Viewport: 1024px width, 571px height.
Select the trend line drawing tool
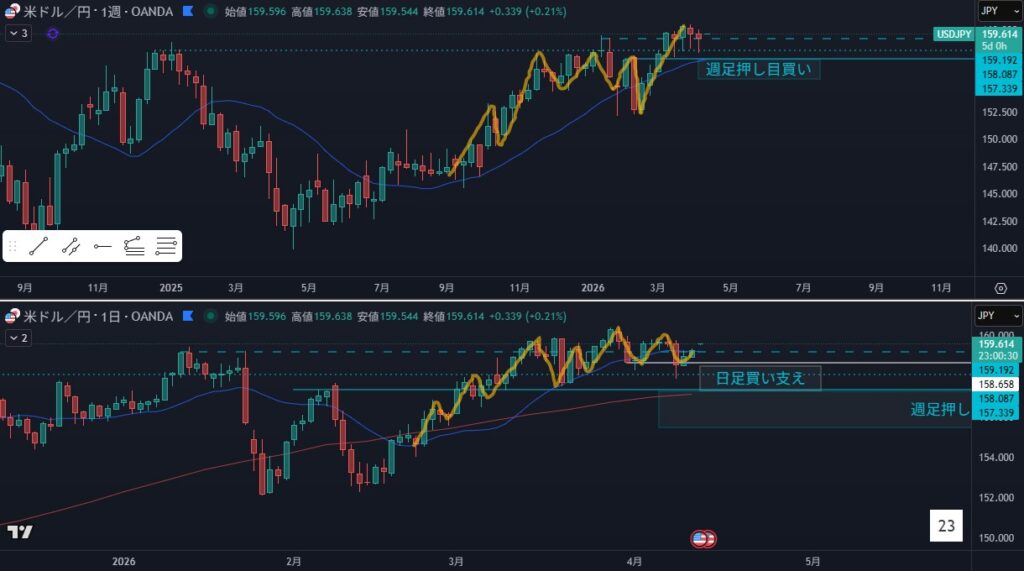[39, 245]
